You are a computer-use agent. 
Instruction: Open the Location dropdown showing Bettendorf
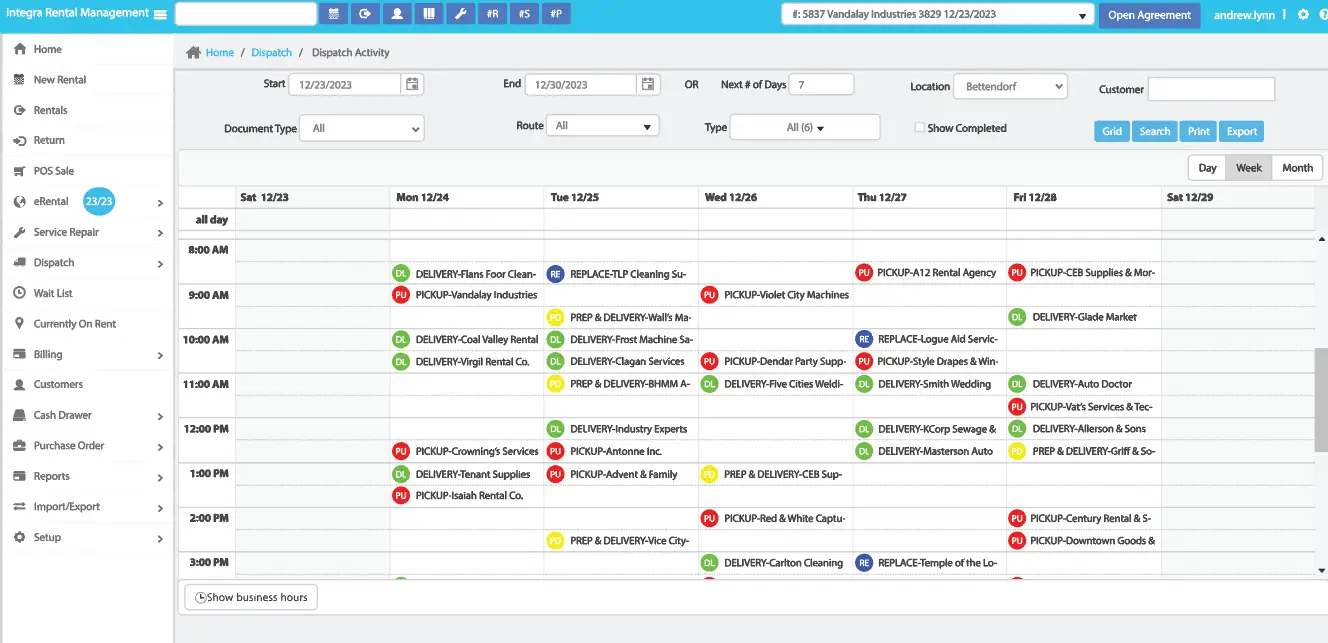pos(1010,87)
